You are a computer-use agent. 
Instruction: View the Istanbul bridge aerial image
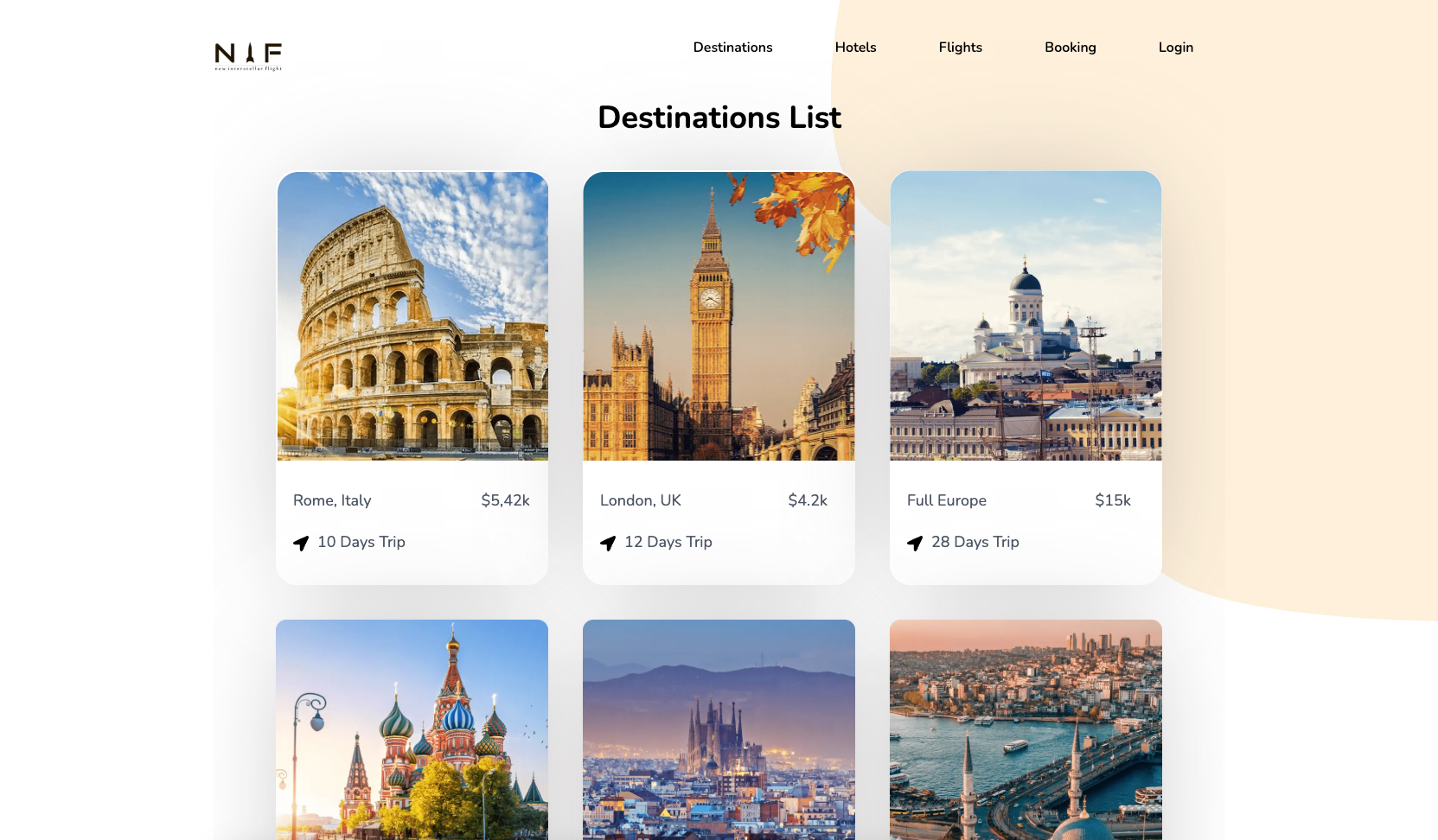(x=1026, y=729)
